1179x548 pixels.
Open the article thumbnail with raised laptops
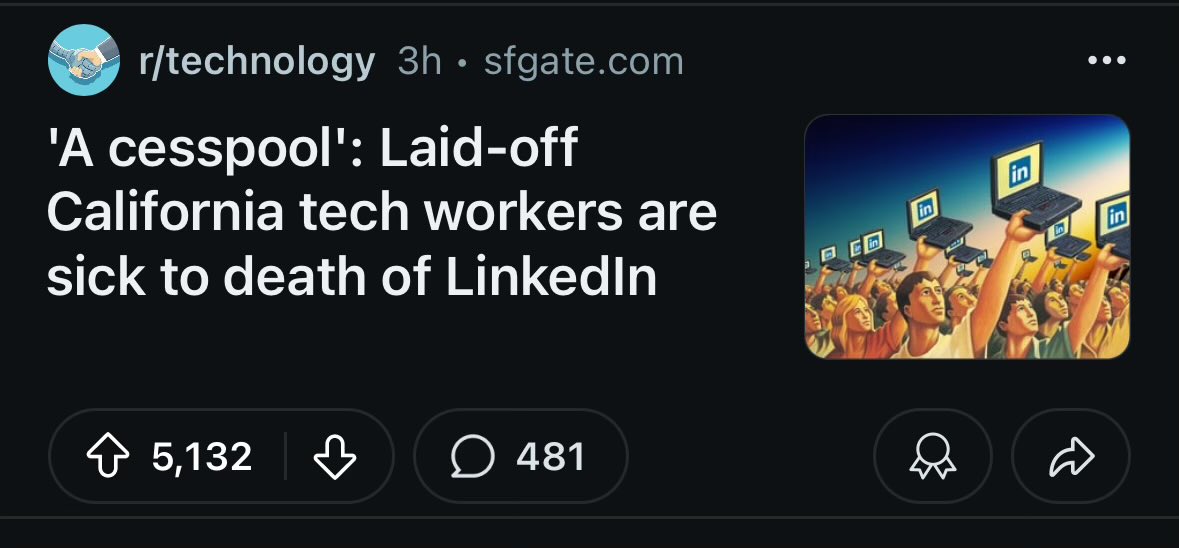(x=966, y=236)
